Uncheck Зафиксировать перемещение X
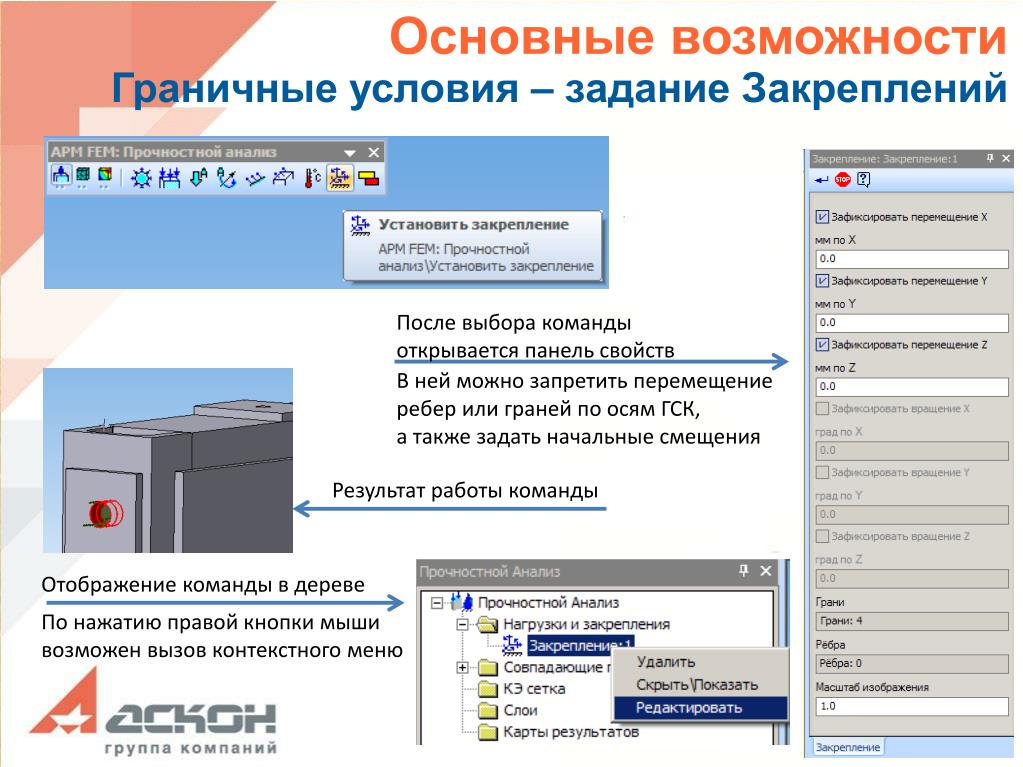Screen dimensions: 1023x767 click(x=822, y=217)
